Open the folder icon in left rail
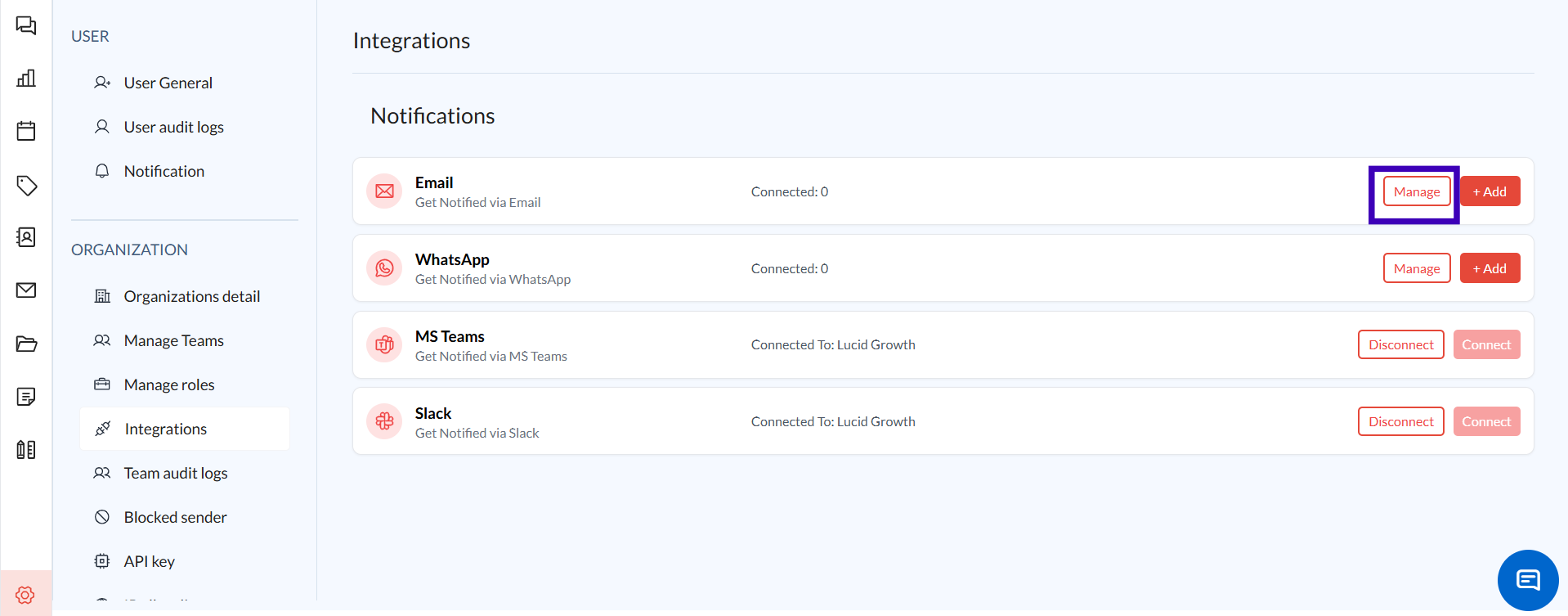1568x616 pixels. pos(26,344)
